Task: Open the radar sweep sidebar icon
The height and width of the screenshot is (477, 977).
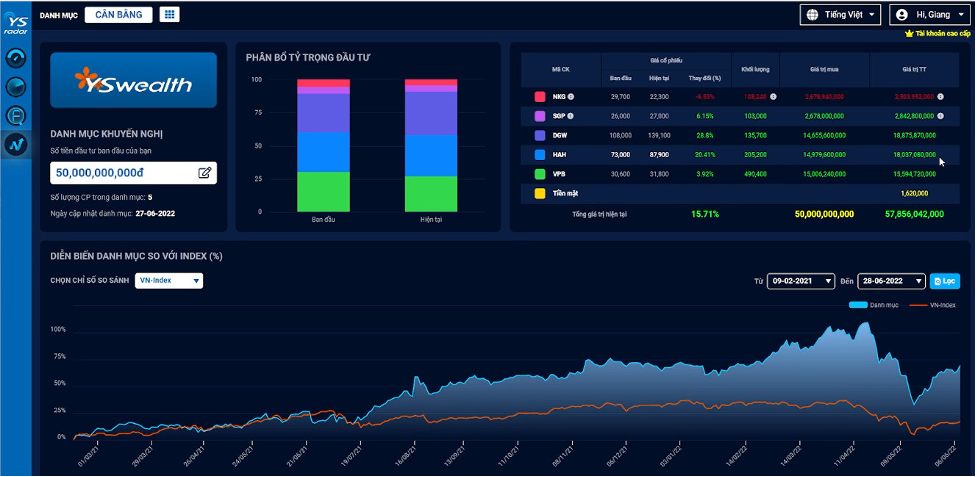Action: pos(16,87)
